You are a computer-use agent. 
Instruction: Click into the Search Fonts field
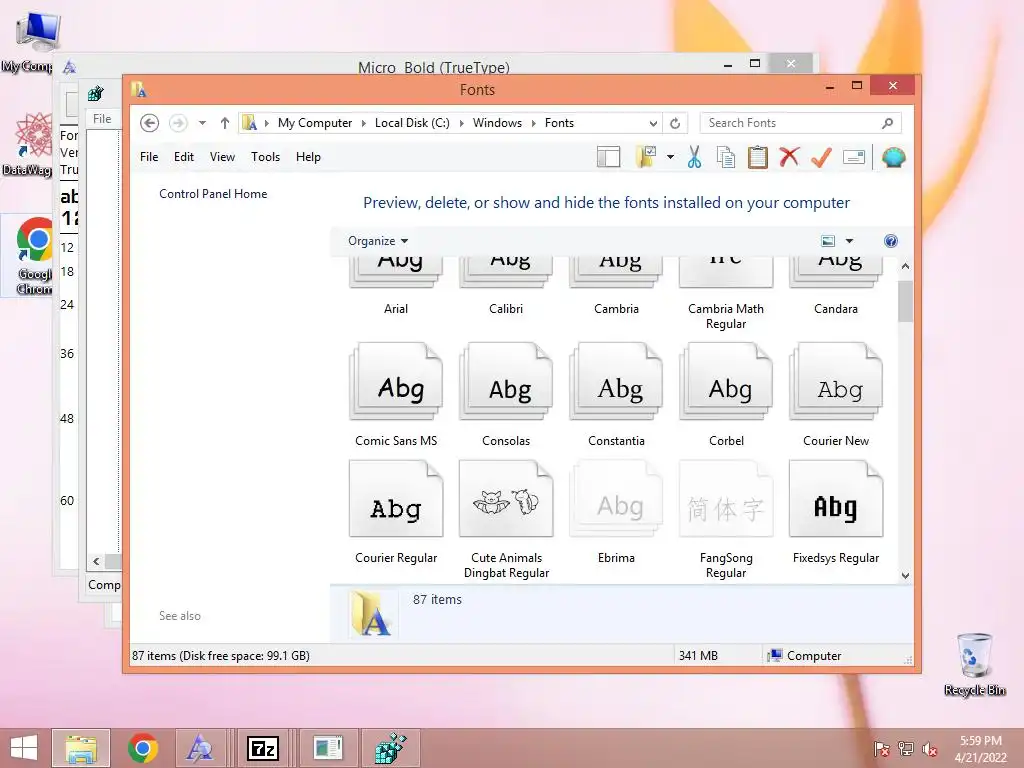coord(790,123)
